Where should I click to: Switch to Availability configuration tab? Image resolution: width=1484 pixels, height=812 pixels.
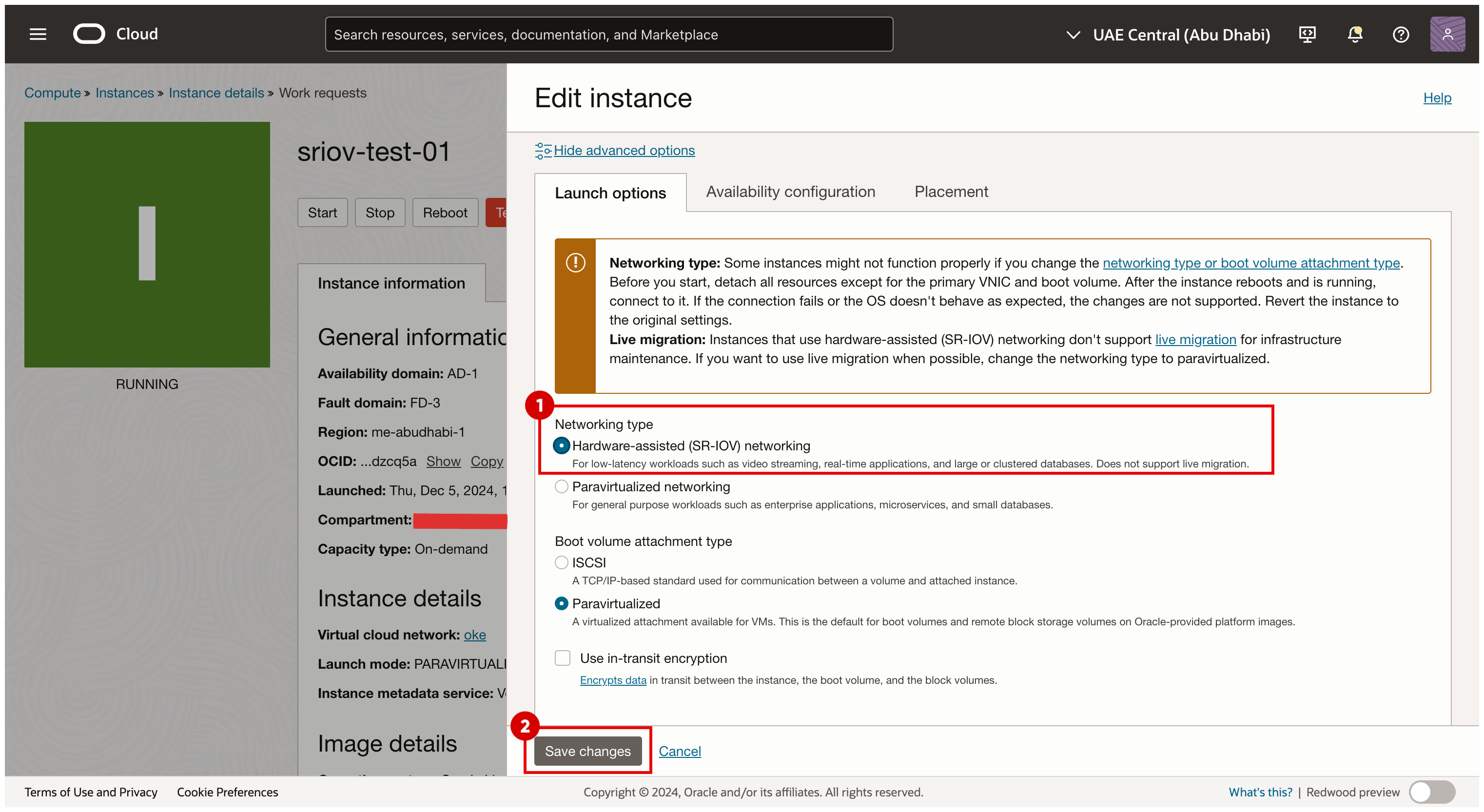click(790, 192)
